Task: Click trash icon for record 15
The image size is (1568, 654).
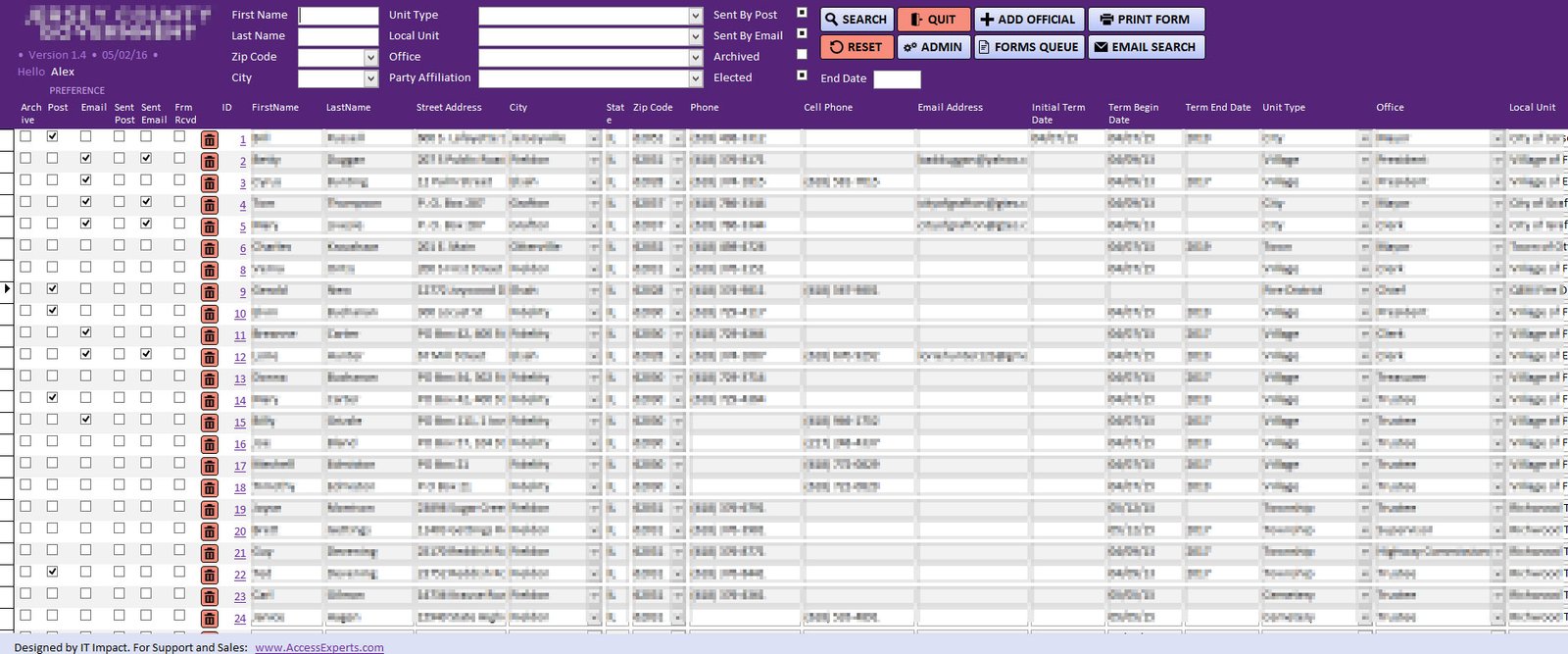Action: 210,423
